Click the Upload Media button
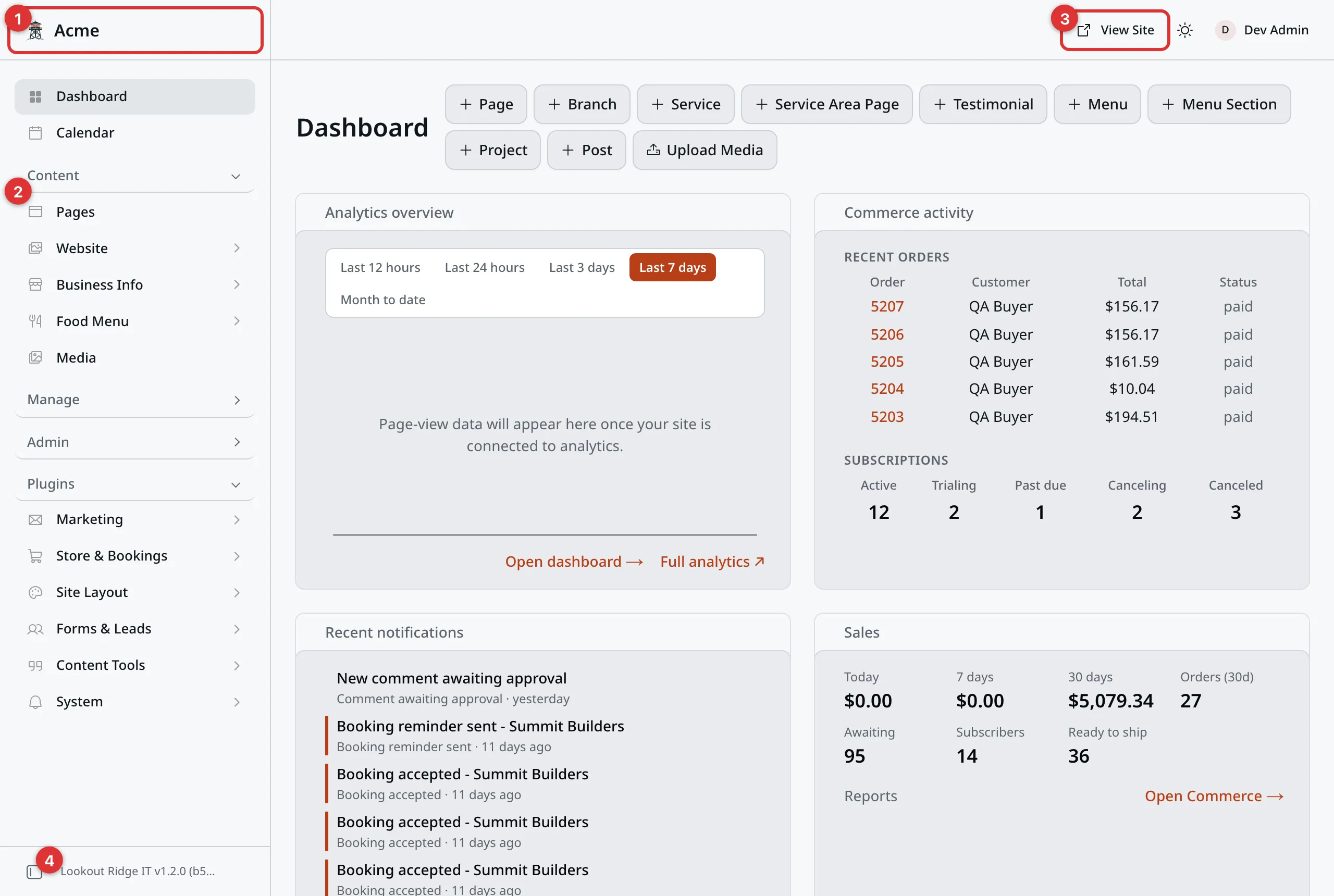 pos(704,150)
